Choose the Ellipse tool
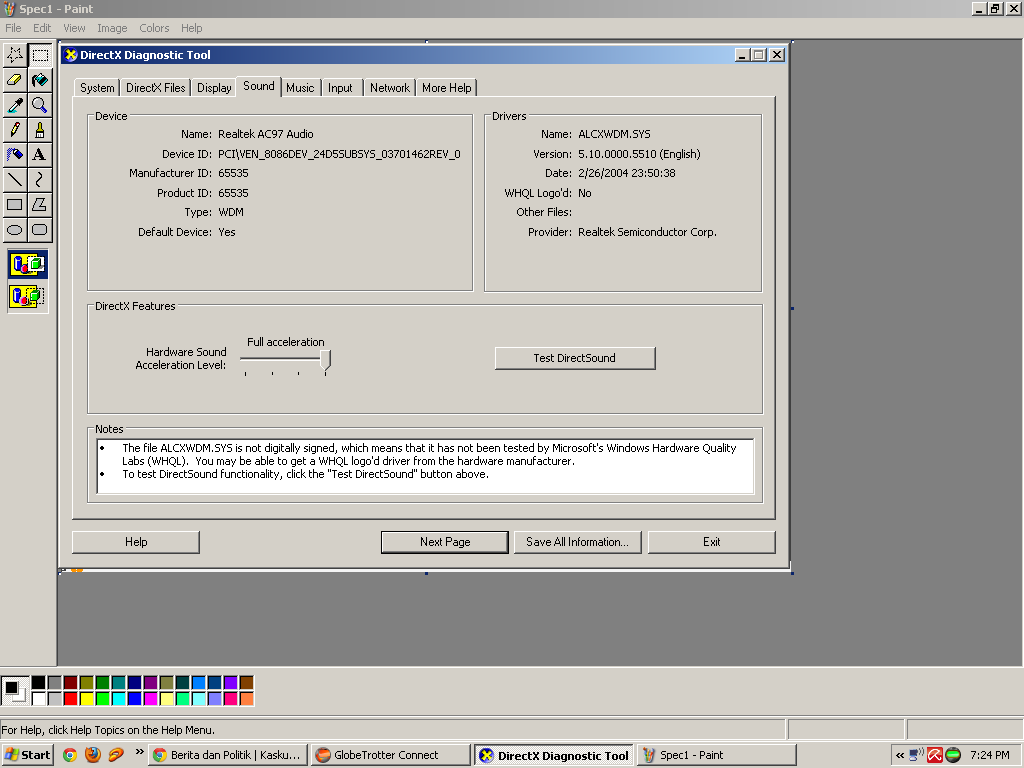The height and width of the screenshot is (768, 1024). [x=14, y=229]
